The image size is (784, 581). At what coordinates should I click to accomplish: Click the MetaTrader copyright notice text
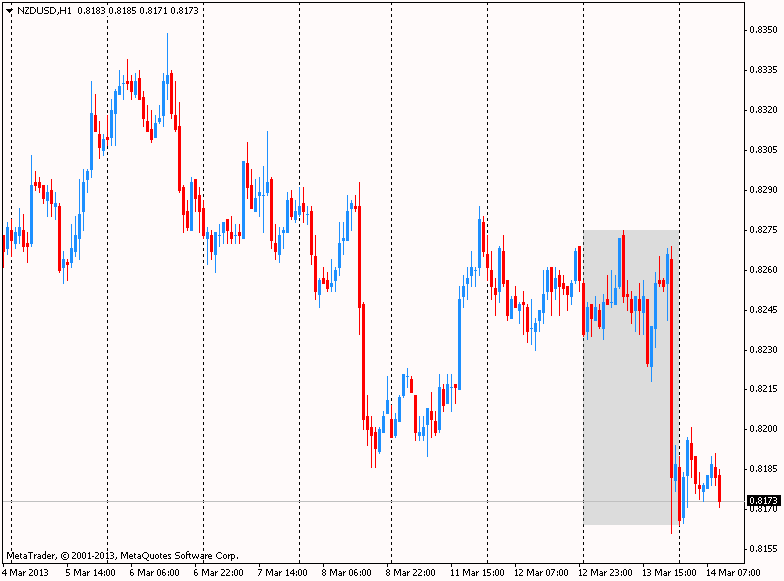point(122,556)
